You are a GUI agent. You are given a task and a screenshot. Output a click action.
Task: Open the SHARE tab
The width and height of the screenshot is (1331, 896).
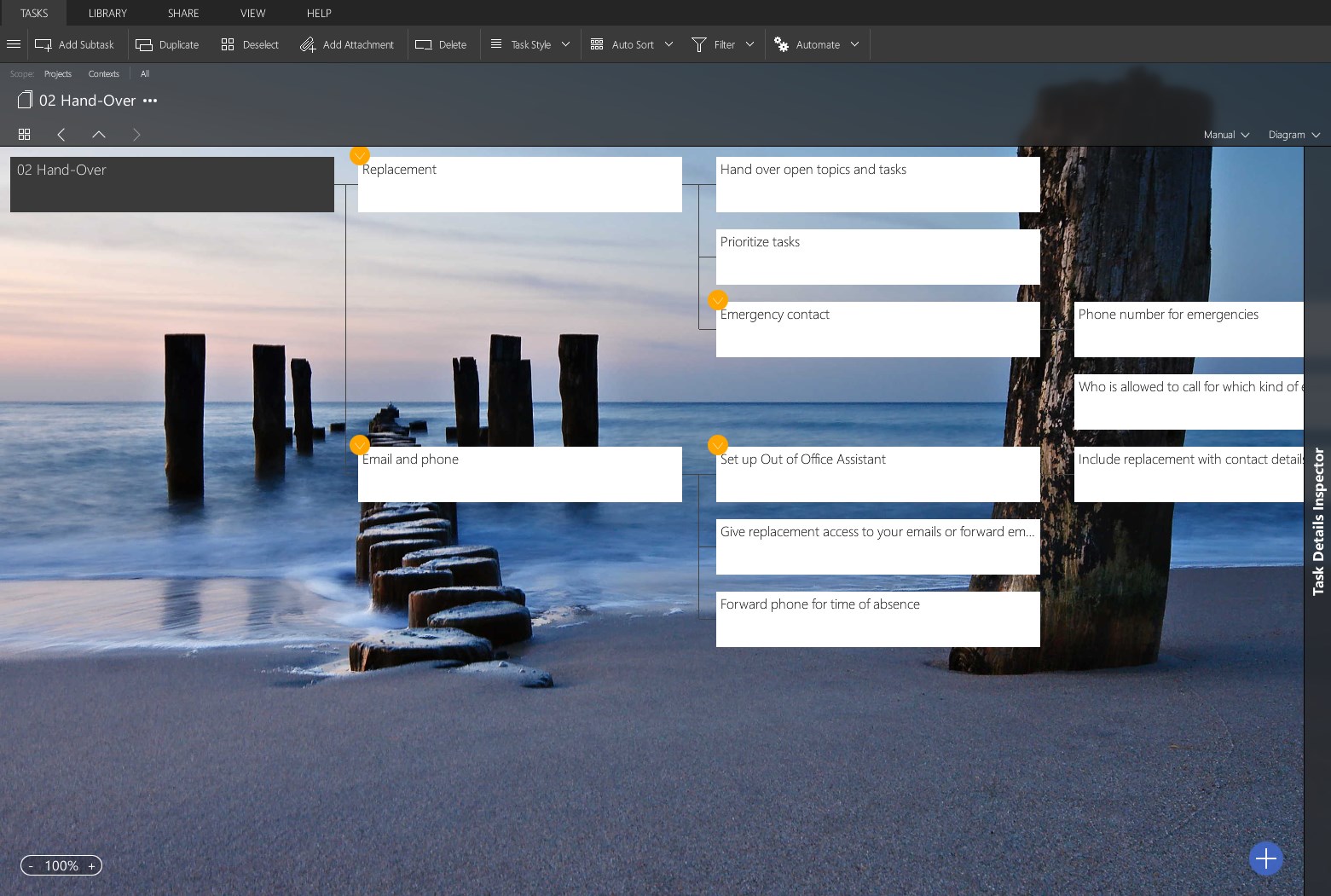coord(183,13)
